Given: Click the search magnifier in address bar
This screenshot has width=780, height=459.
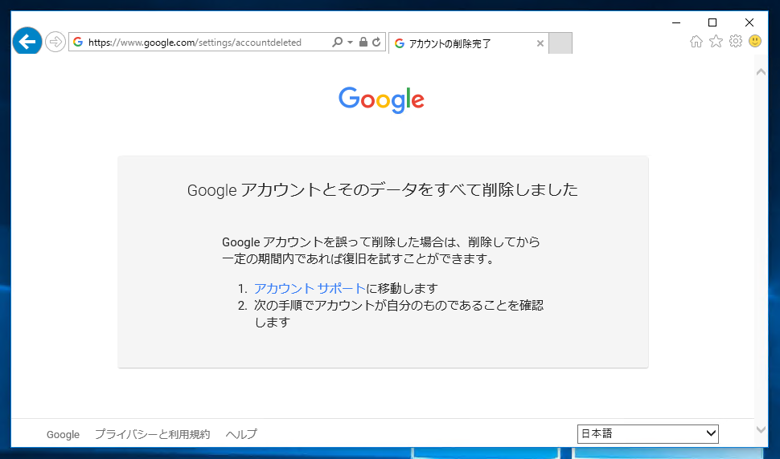Looking at the screenshot, I should click(x=337, y=42).
